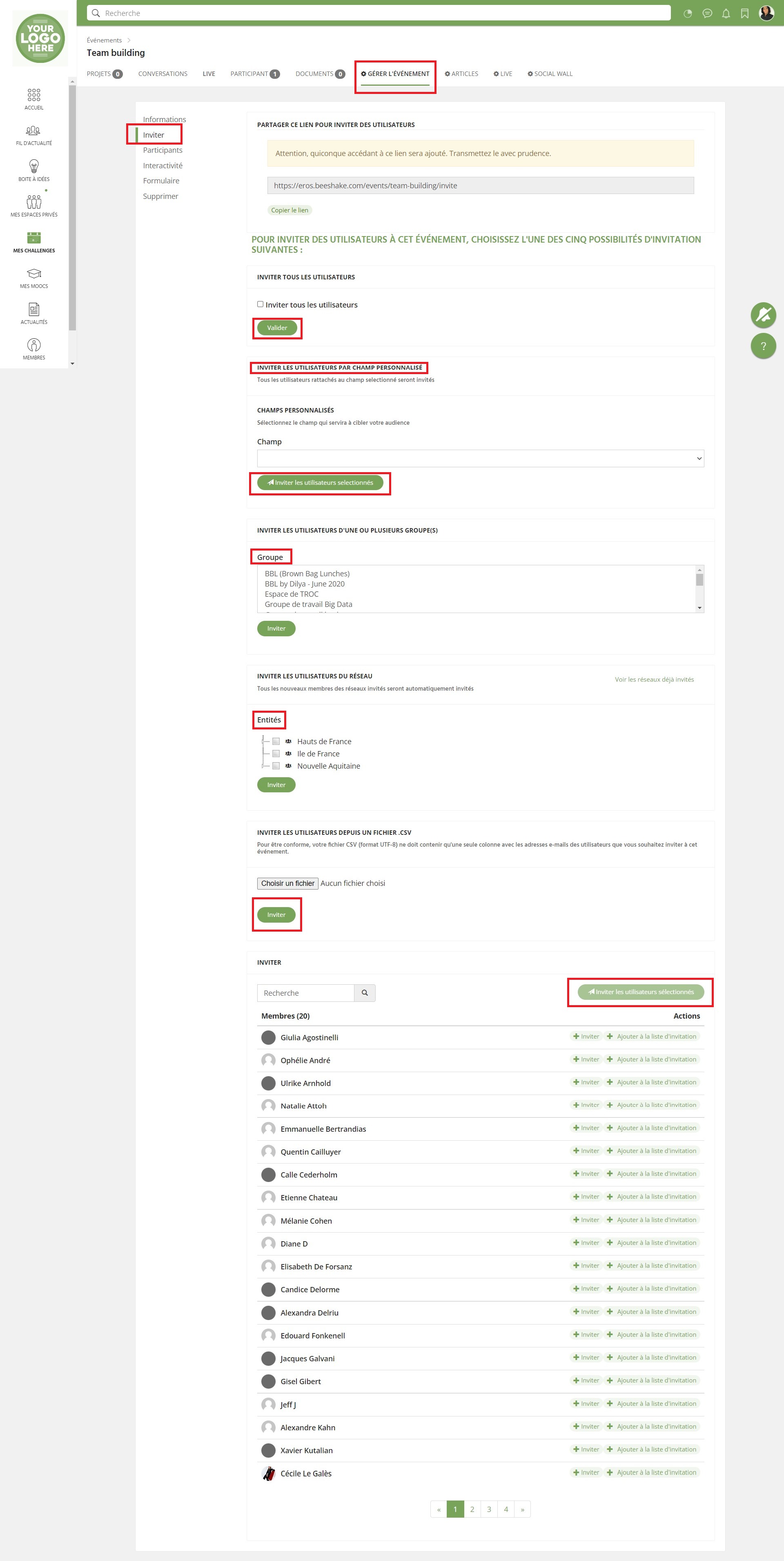The width and height of the screenshot is (784, 1561).
Task: Tick the Hauts de France entity checkbox
Action: click(276, 741)
